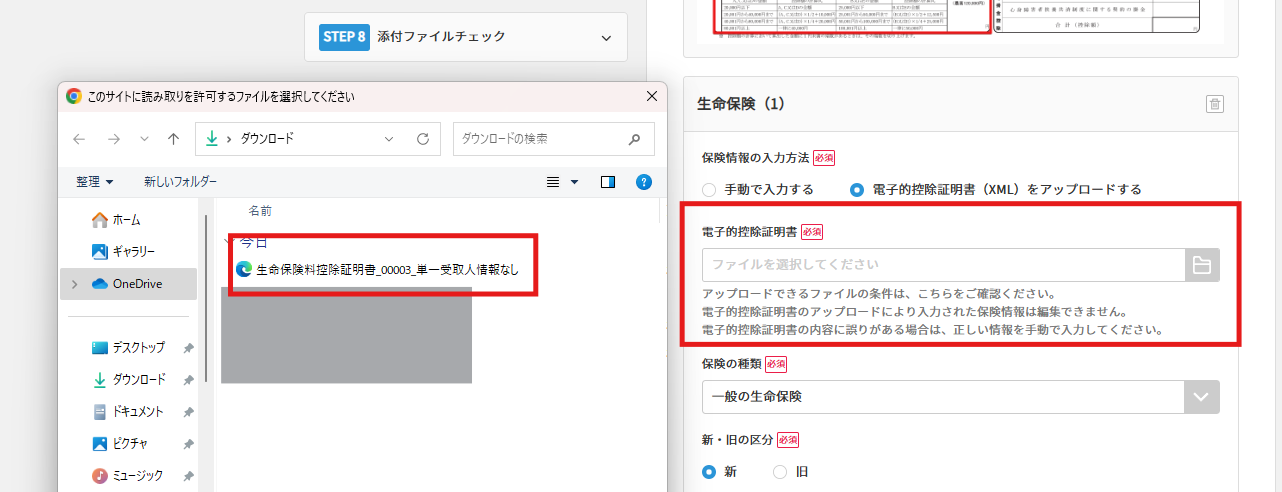Open file browser with folder icon
Screen dimensions: 1282x492
point(1202,265)
